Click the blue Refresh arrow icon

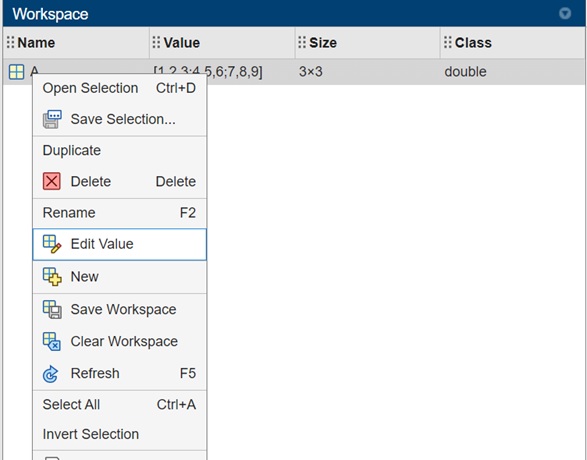(x=51, y=374)
